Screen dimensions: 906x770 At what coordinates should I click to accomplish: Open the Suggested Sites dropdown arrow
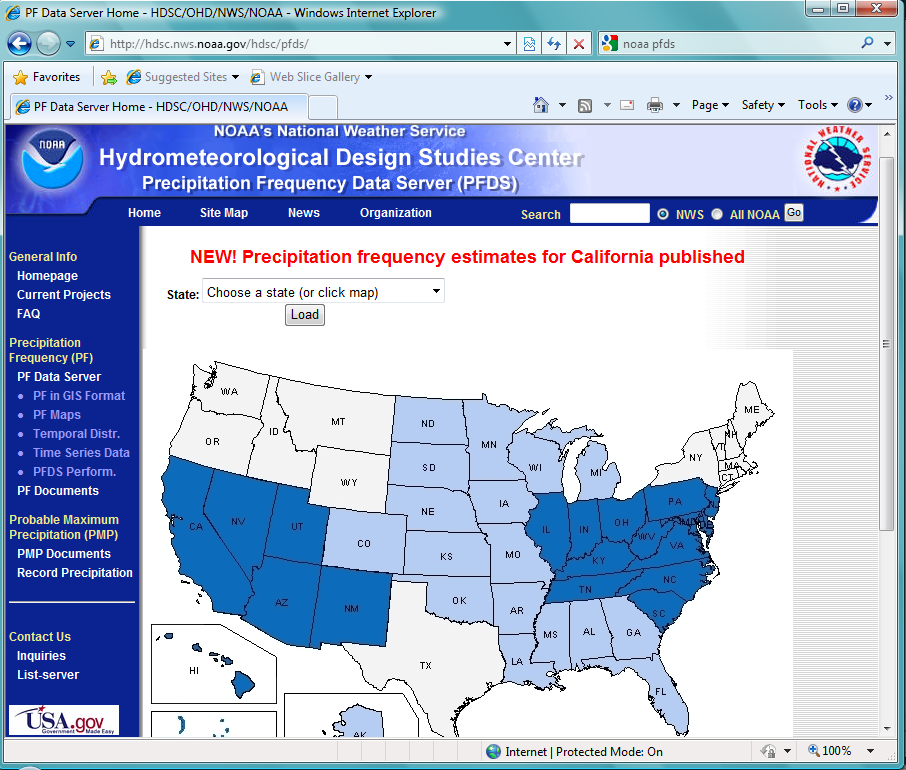coord(235,77)
